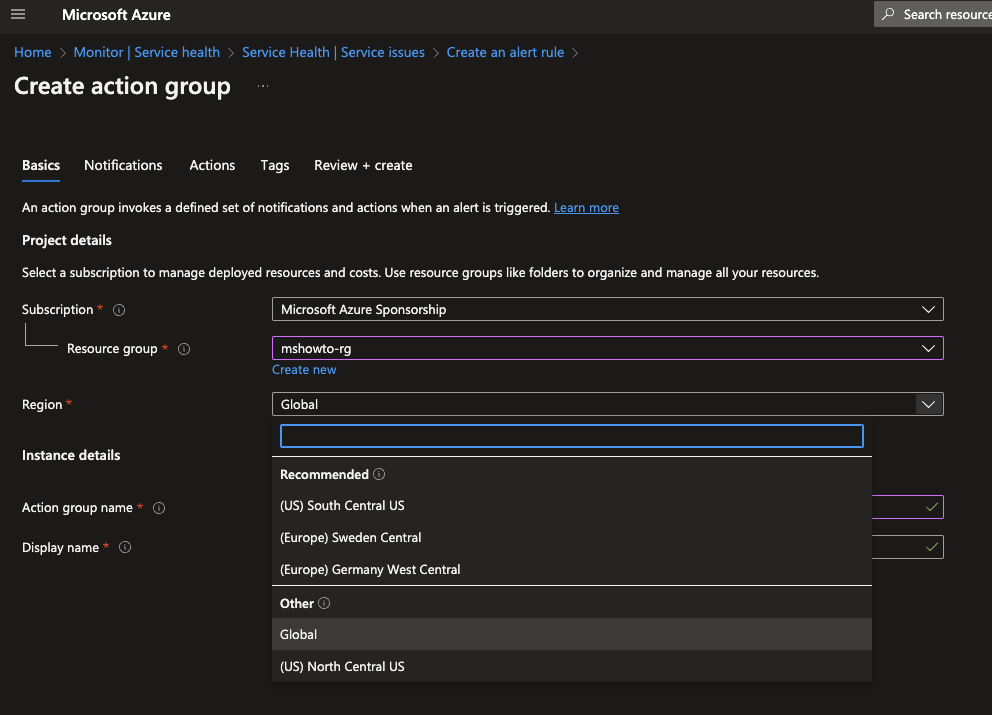Screen dimensions: 992x715
Task: Switch to the Tags tab
Action: (x=275, y=165)
